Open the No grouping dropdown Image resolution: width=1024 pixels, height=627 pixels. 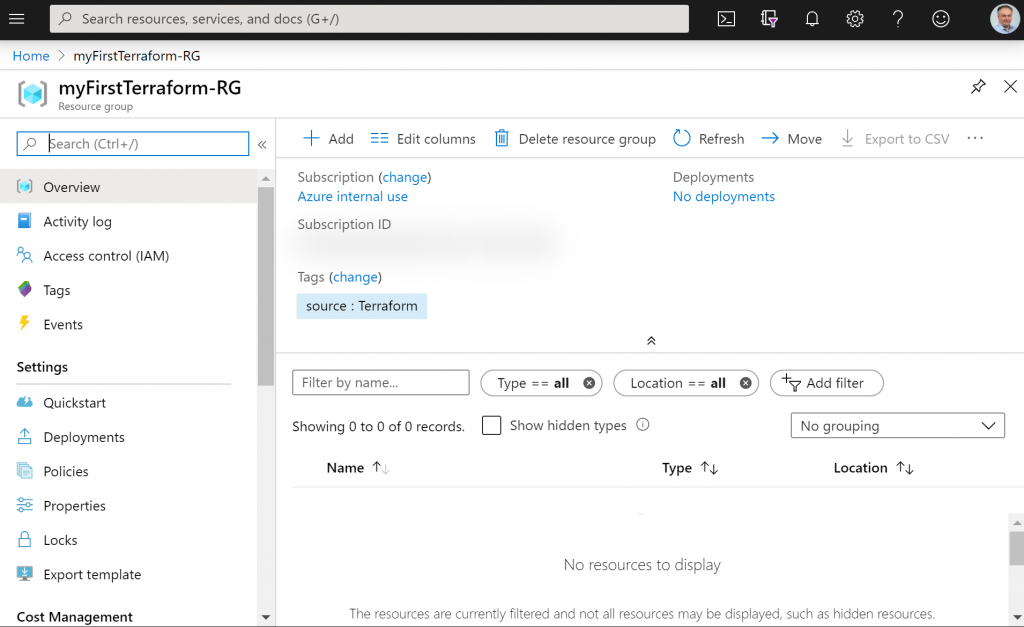[897, 426]
